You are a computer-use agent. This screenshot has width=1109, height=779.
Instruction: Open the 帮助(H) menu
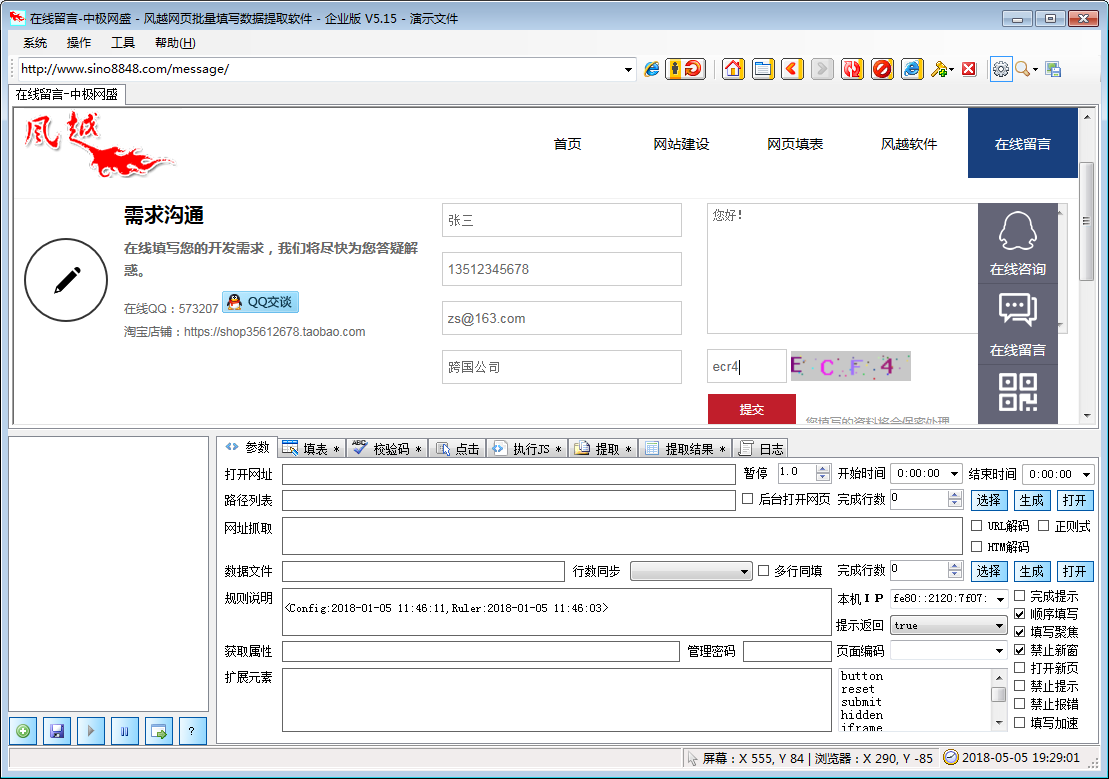[175, 43]
